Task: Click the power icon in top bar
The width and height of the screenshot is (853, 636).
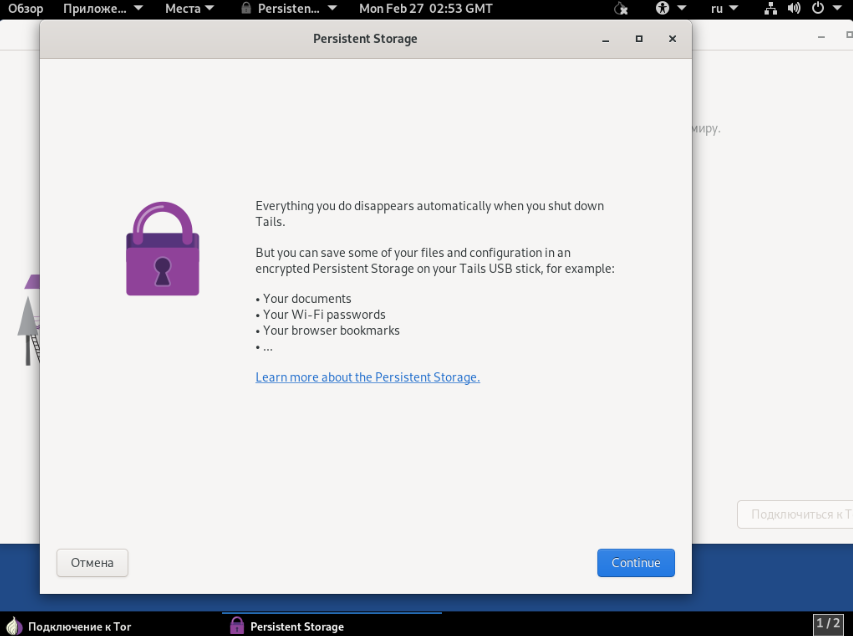Action: [x=818, y=9]
